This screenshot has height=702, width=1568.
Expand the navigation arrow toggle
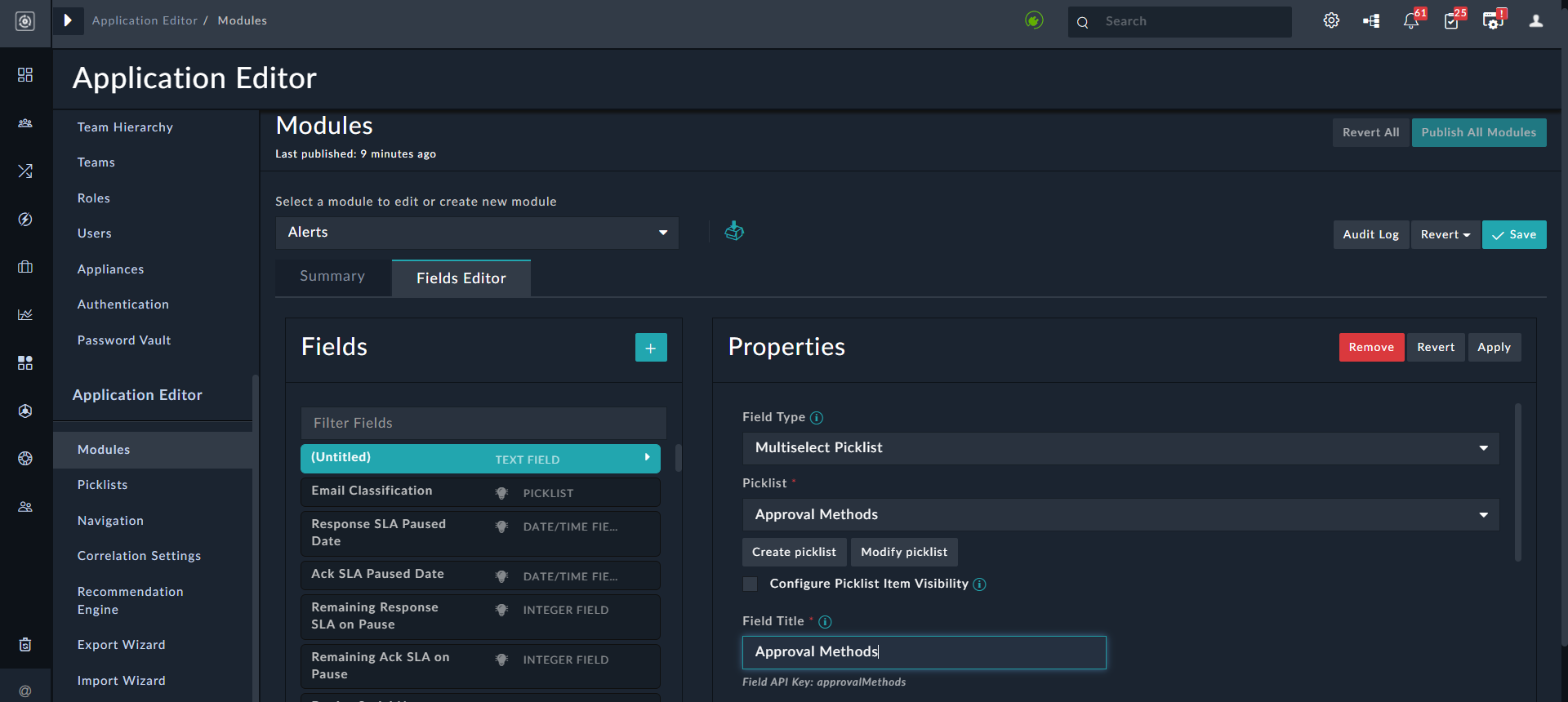[69, 20]
